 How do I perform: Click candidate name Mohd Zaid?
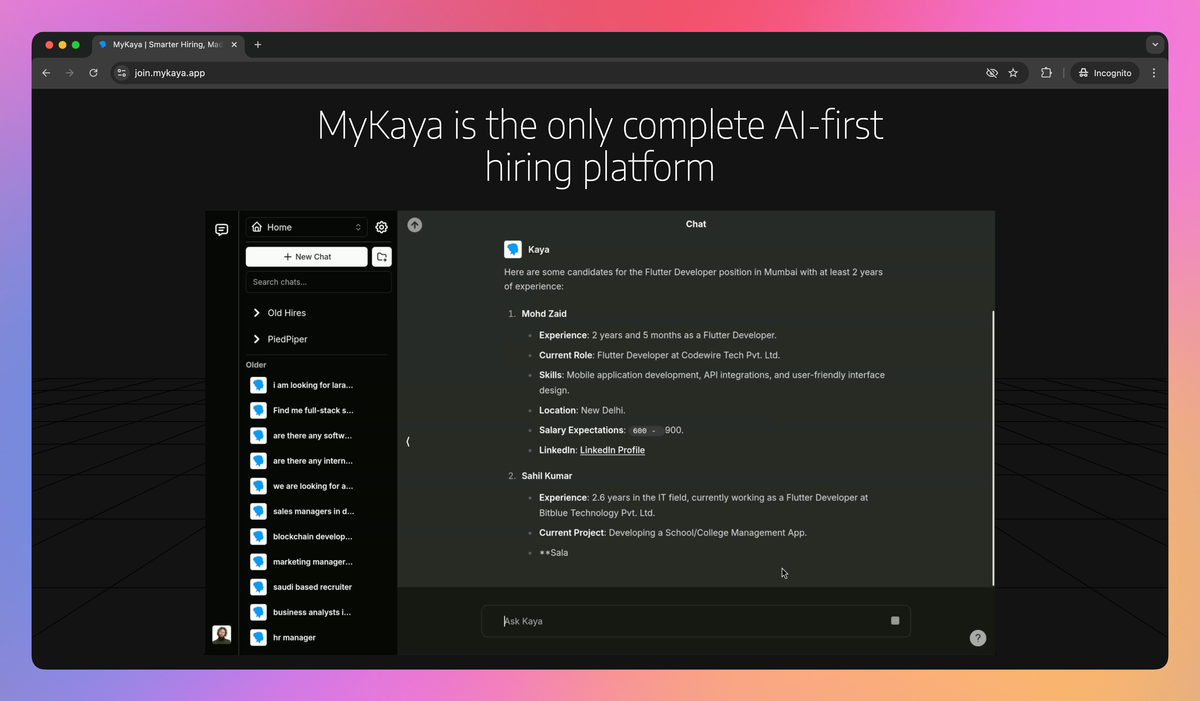tap(544, 314)
